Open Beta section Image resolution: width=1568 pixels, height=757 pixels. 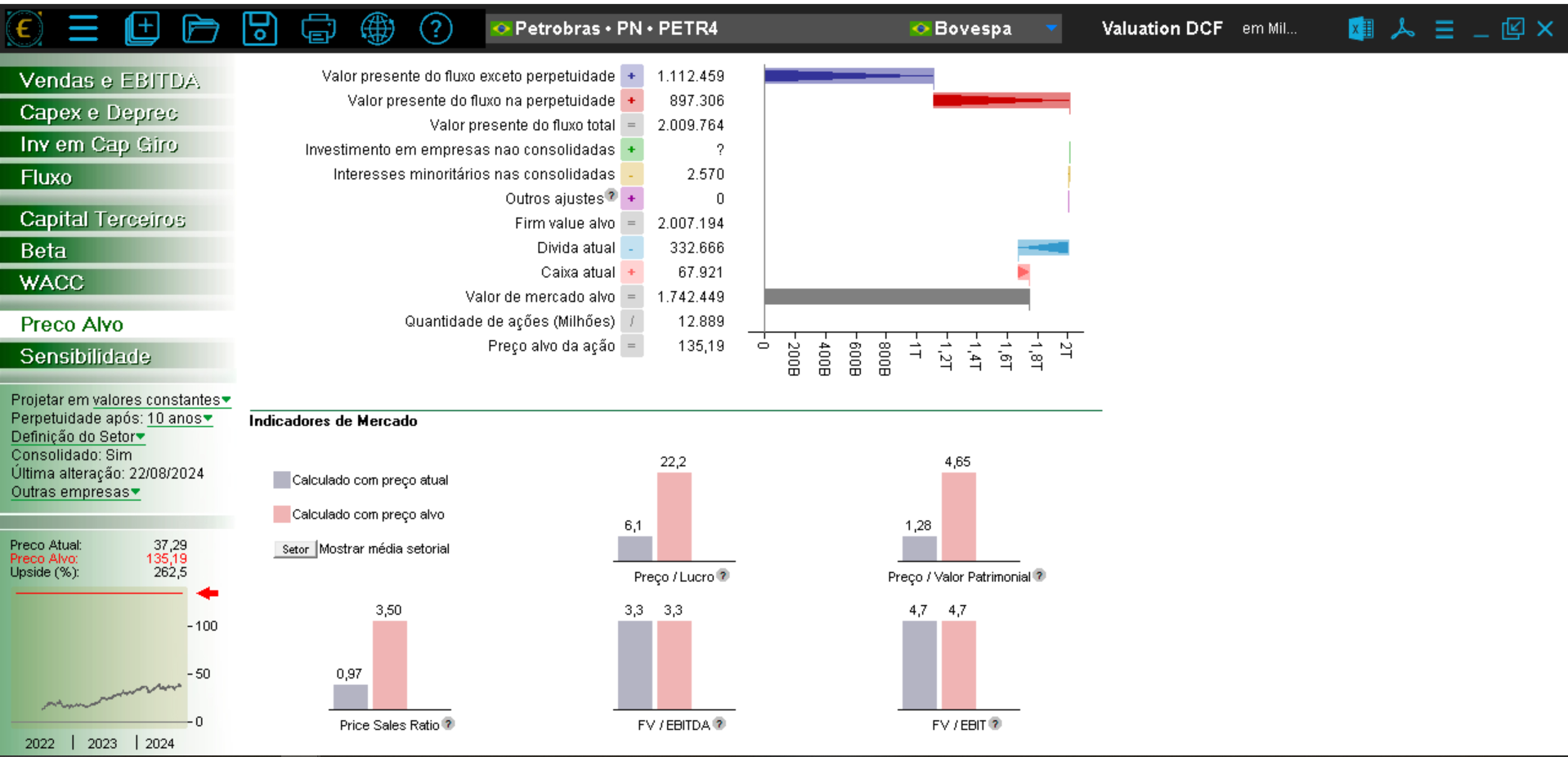118,250
